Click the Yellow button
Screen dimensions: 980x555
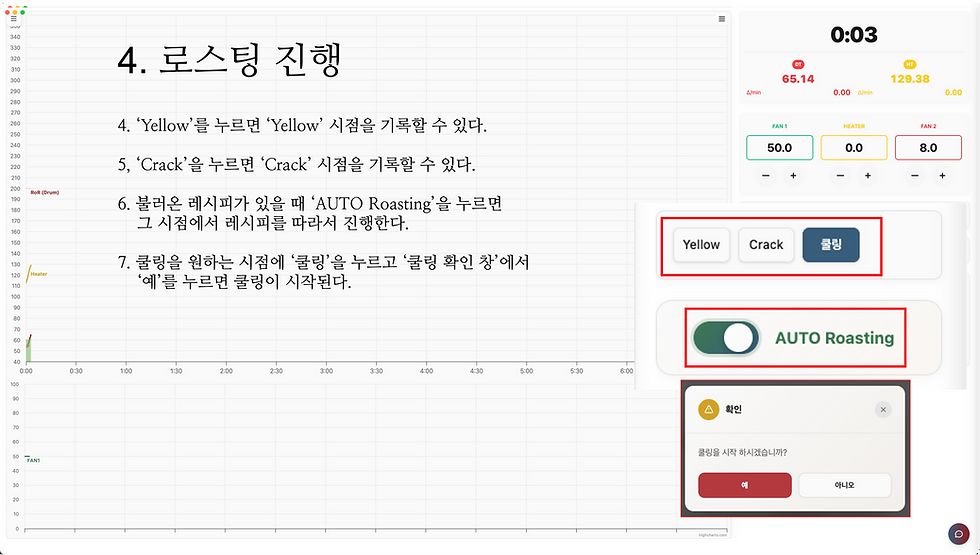click(701, 245)
